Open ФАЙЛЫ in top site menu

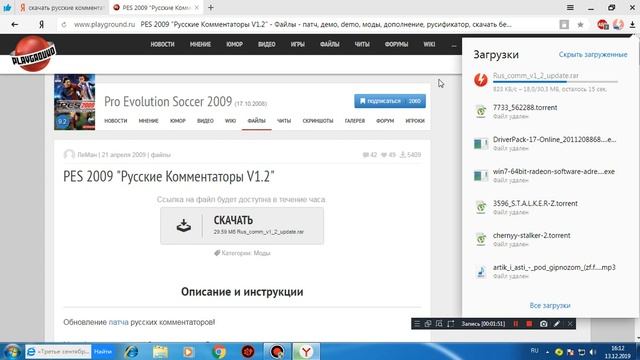329,44
